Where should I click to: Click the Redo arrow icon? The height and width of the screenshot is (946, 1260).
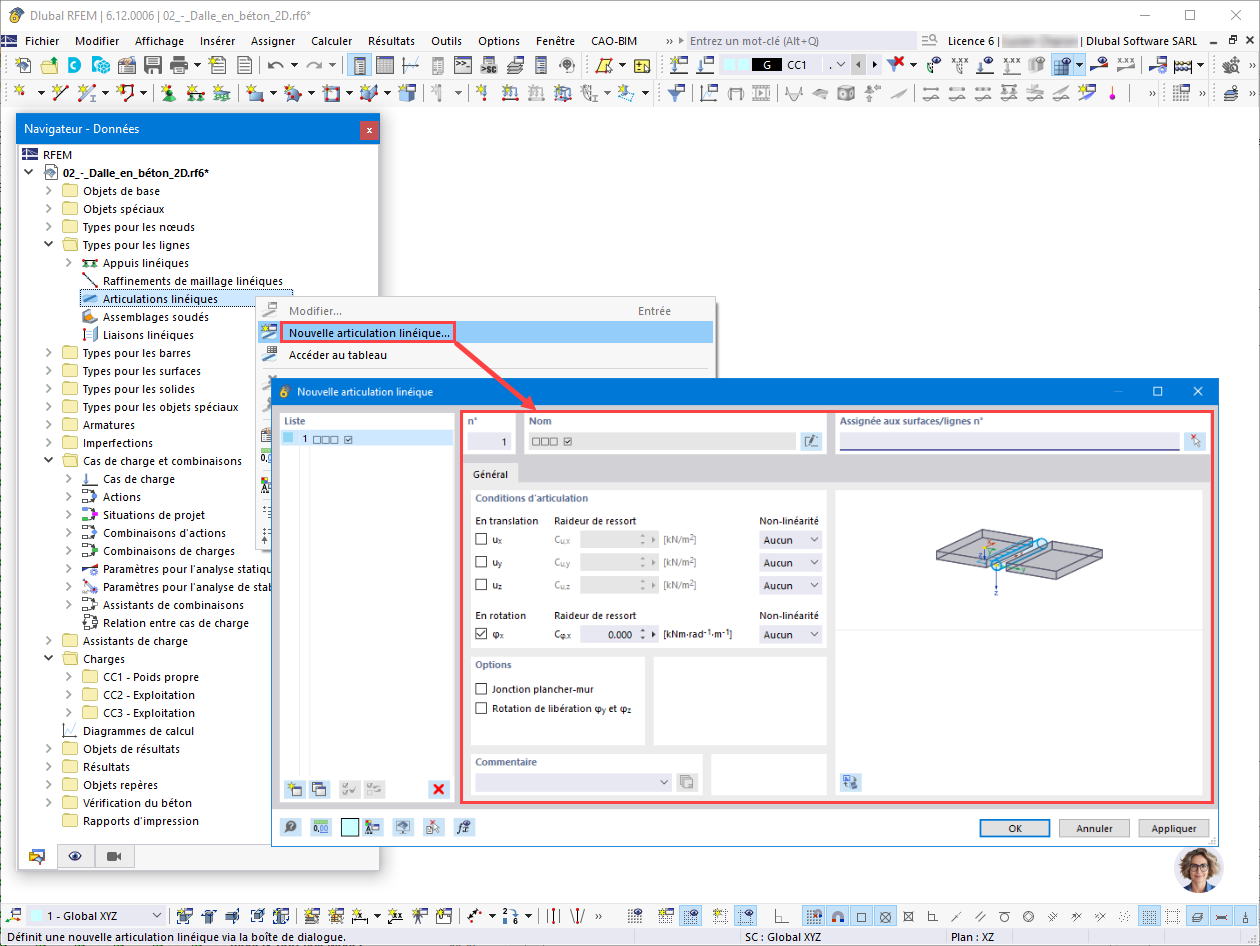pos(314,65)
